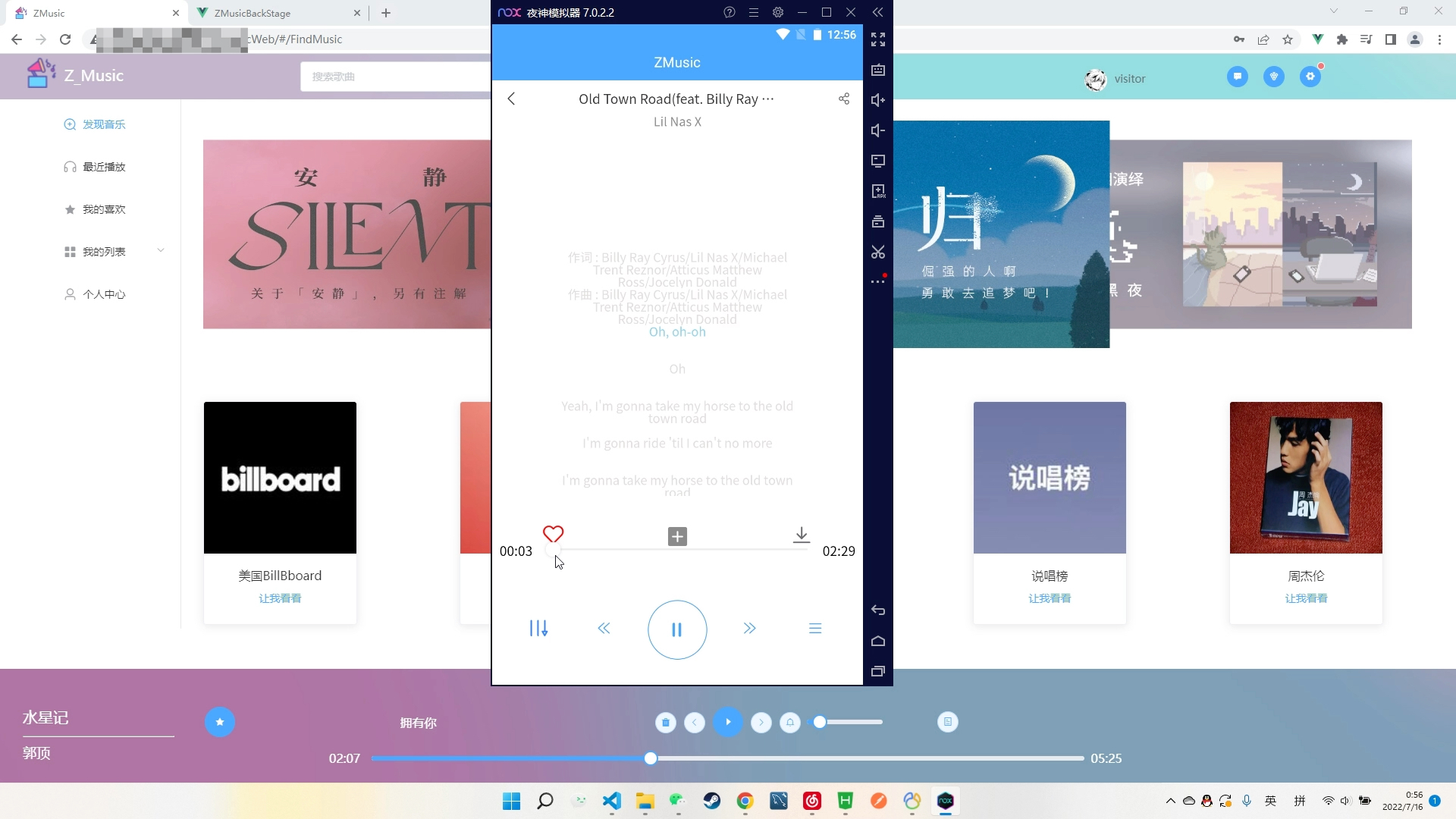Image resolution: width=1456 pixels, height=819 pixels.
Task: Install APK via Nox sidebar icon
Action: click(878, 191)
